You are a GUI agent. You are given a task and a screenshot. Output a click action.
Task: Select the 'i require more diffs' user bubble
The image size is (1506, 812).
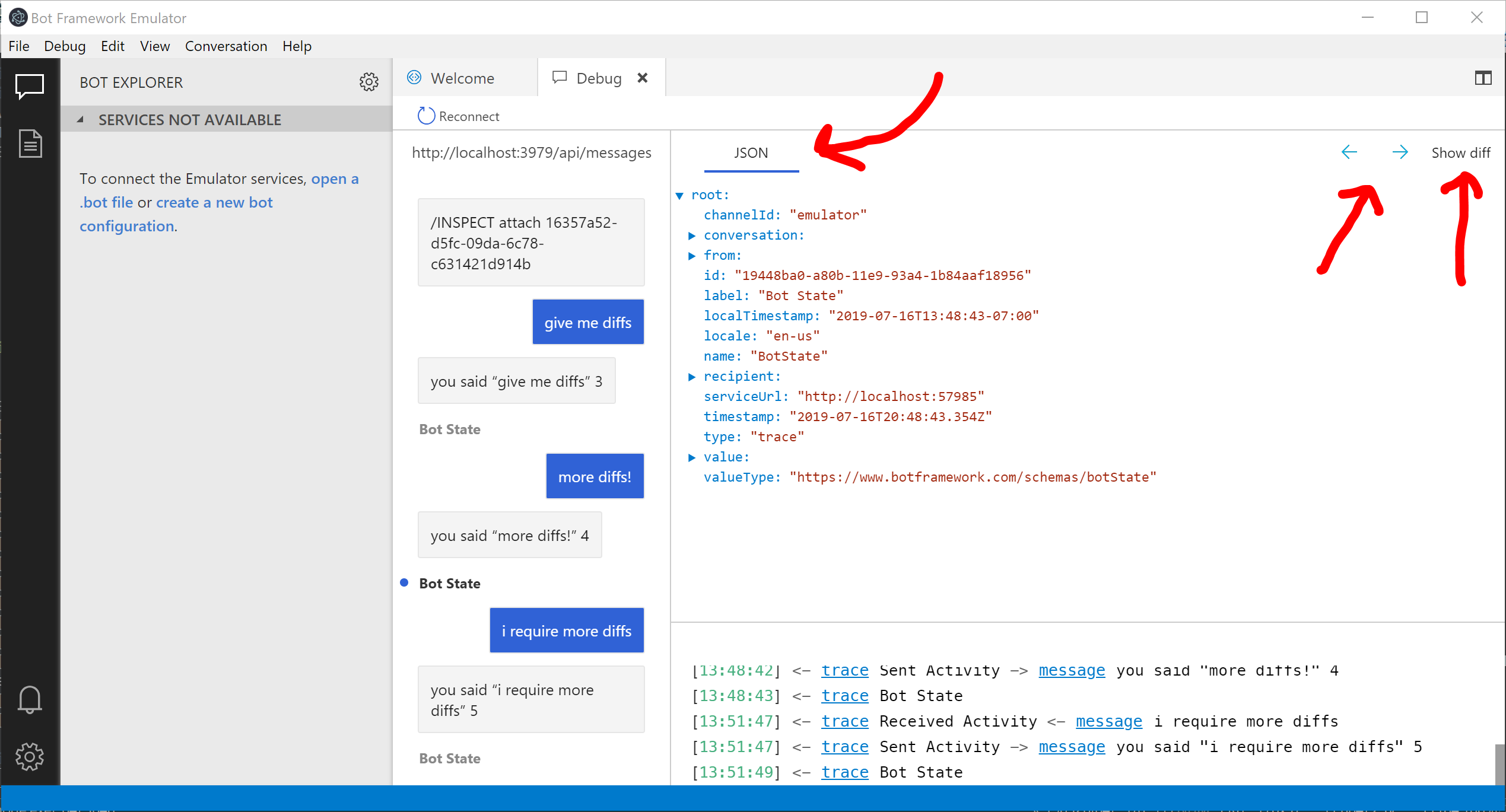tap(567, 631)
